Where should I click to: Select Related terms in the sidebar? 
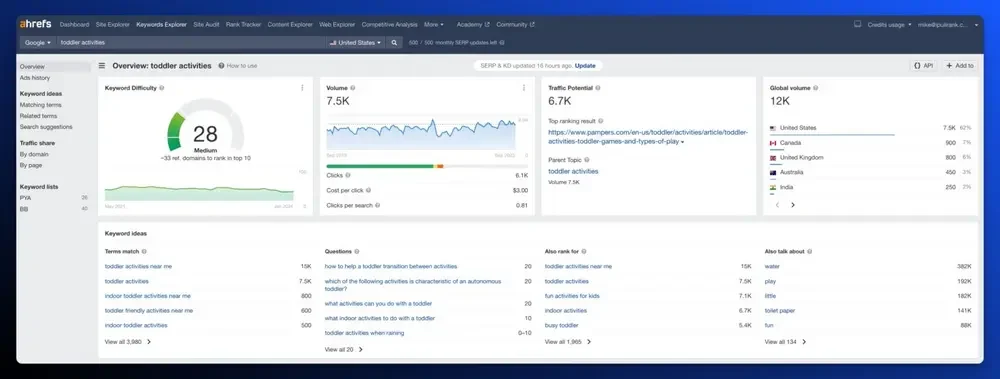click(x=38, y=116)
